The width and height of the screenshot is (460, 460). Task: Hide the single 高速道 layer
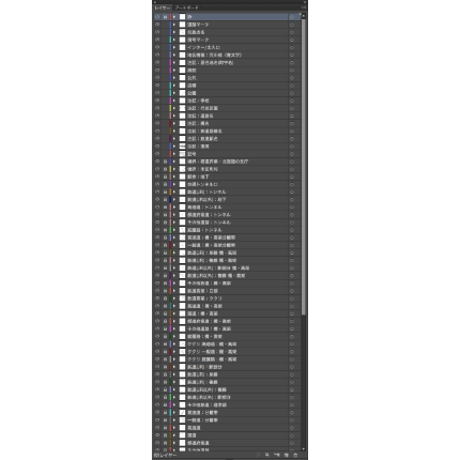[157, 428]
